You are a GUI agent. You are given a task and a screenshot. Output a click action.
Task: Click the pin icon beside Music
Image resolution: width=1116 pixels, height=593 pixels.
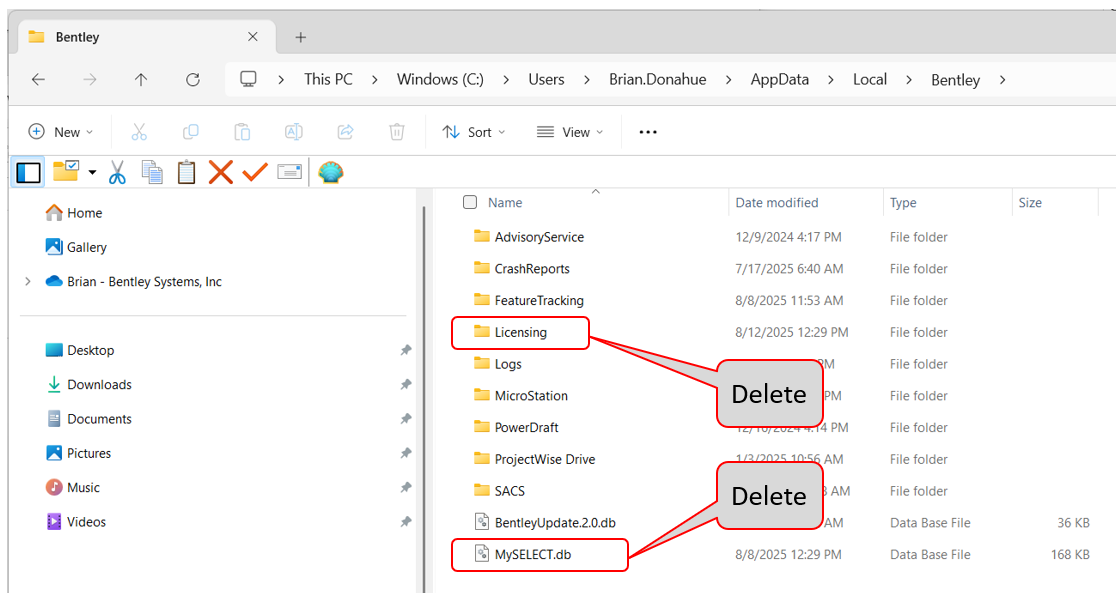(406, 488)
